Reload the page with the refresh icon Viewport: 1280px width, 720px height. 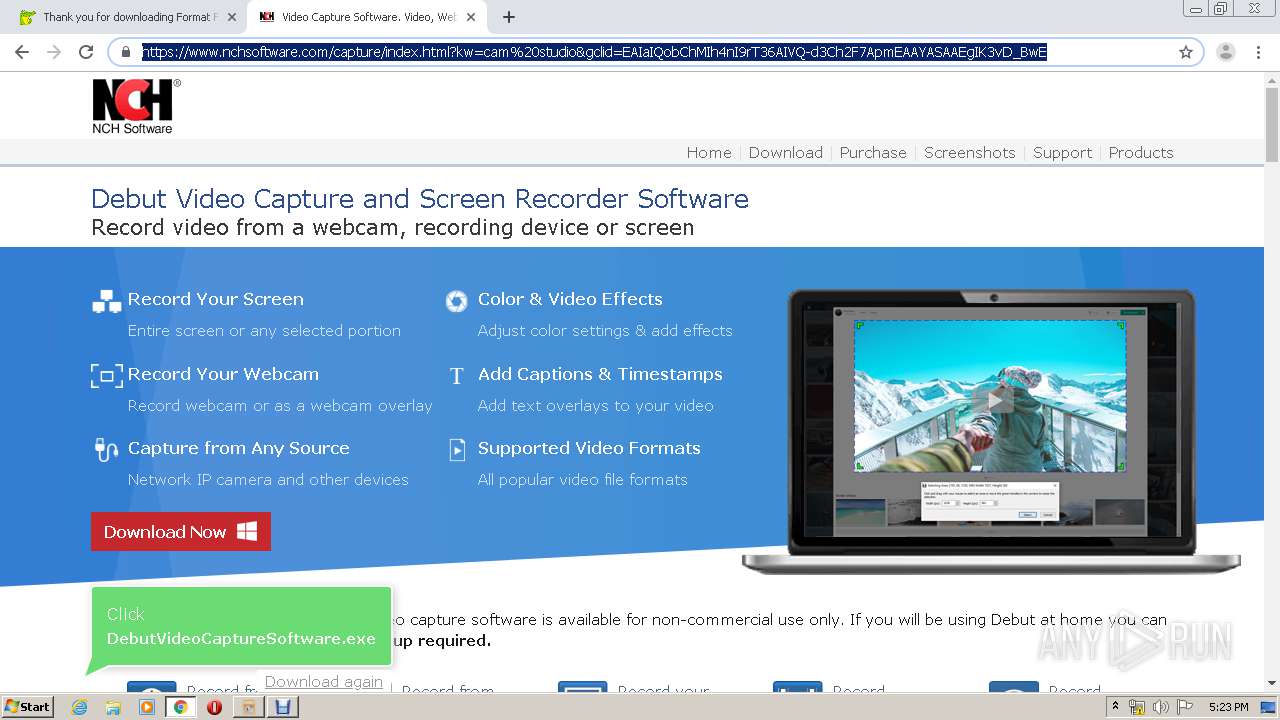[86, 52]
